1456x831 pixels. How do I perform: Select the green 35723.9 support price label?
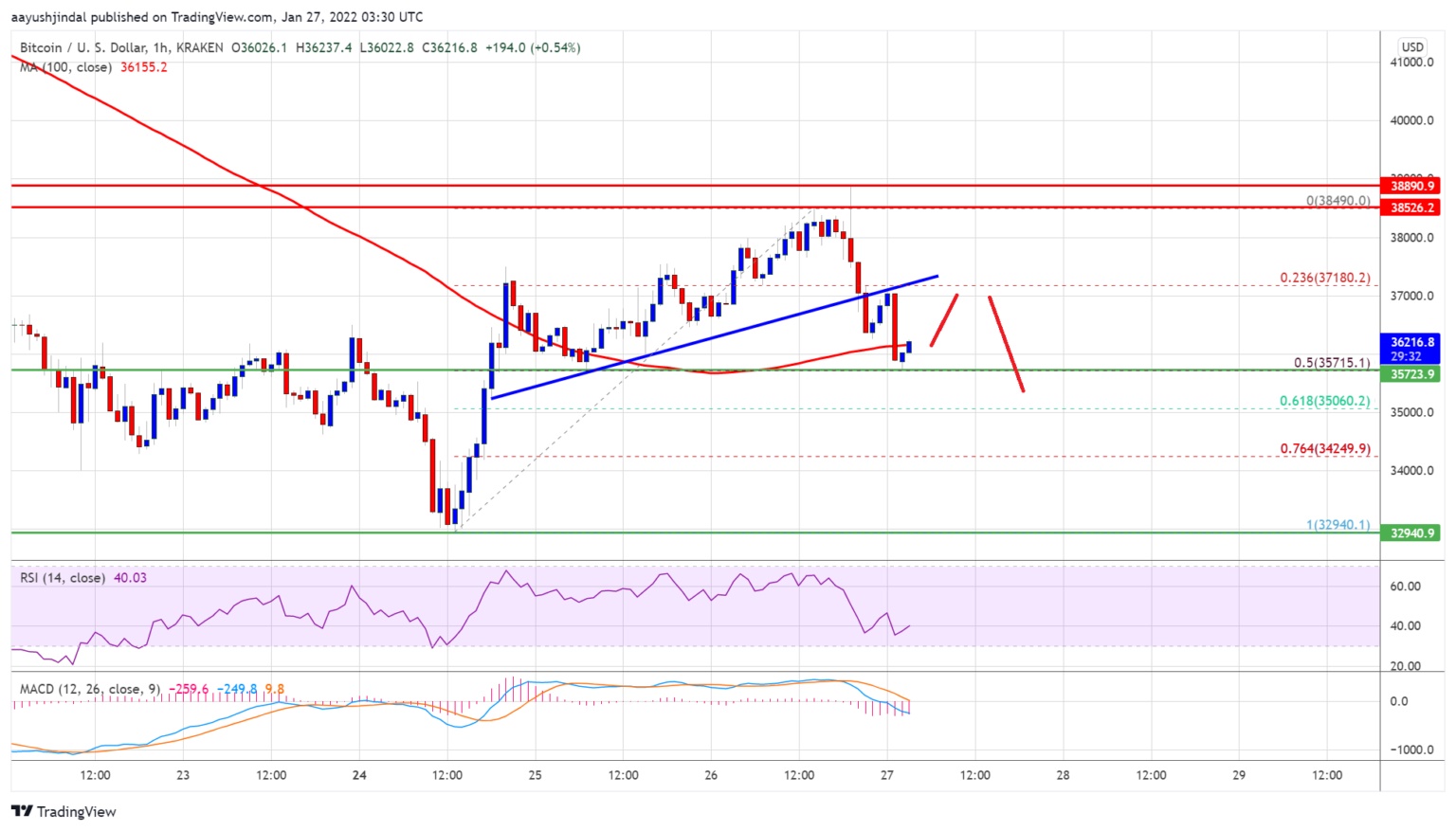tap(1412, 374)
